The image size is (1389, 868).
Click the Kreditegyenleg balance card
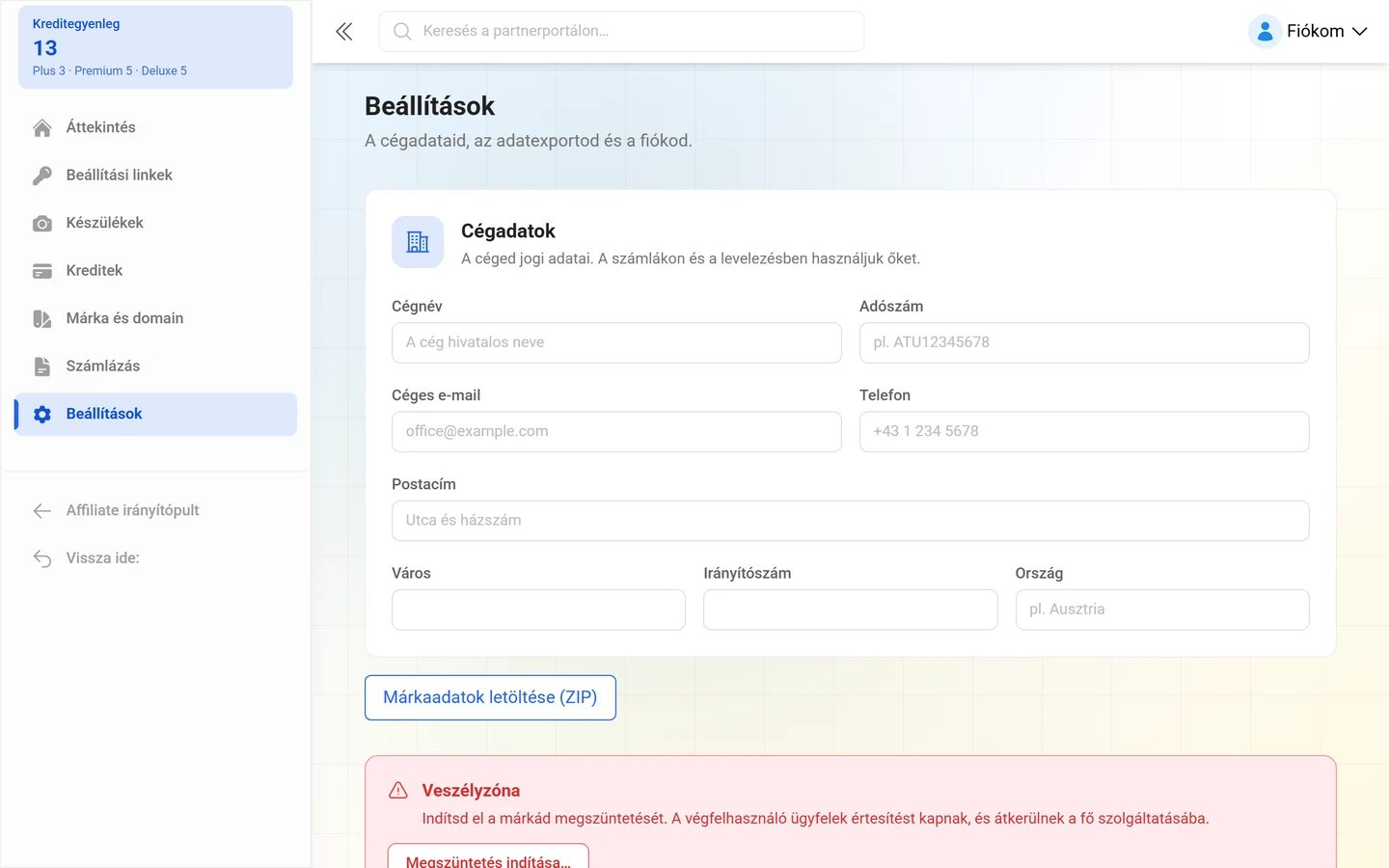155,47
